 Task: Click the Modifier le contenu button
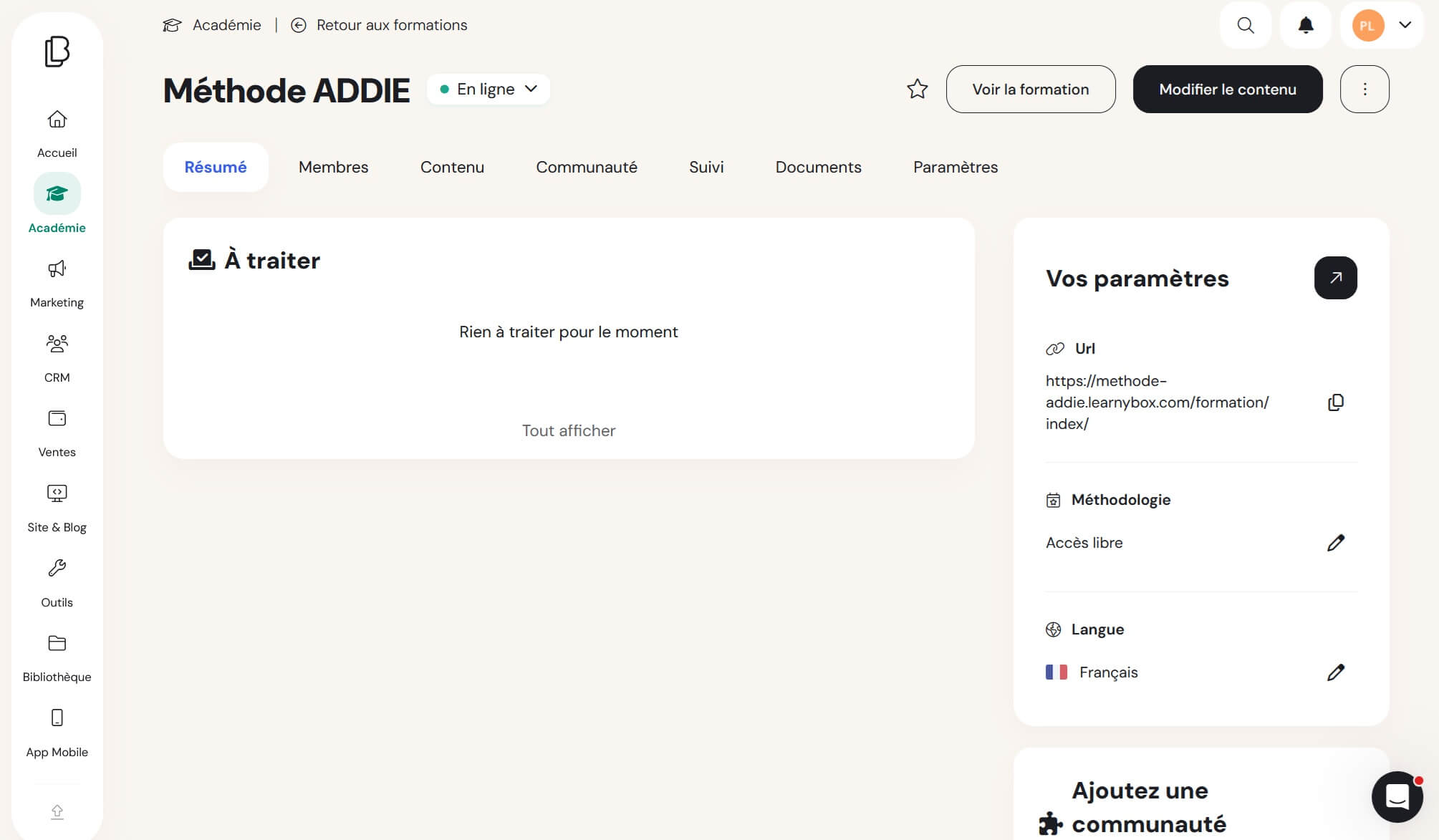point(1228,89)
